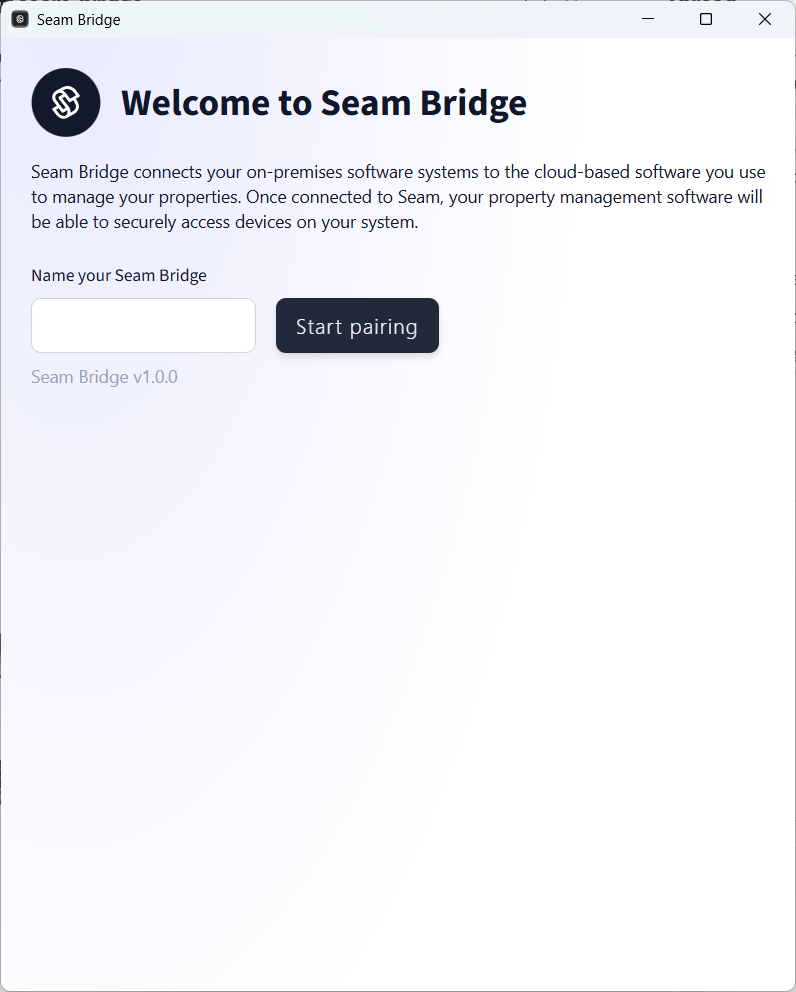Minimize the Seam Bridge window
The image size is (796, 992).
[x=647, y=18]
